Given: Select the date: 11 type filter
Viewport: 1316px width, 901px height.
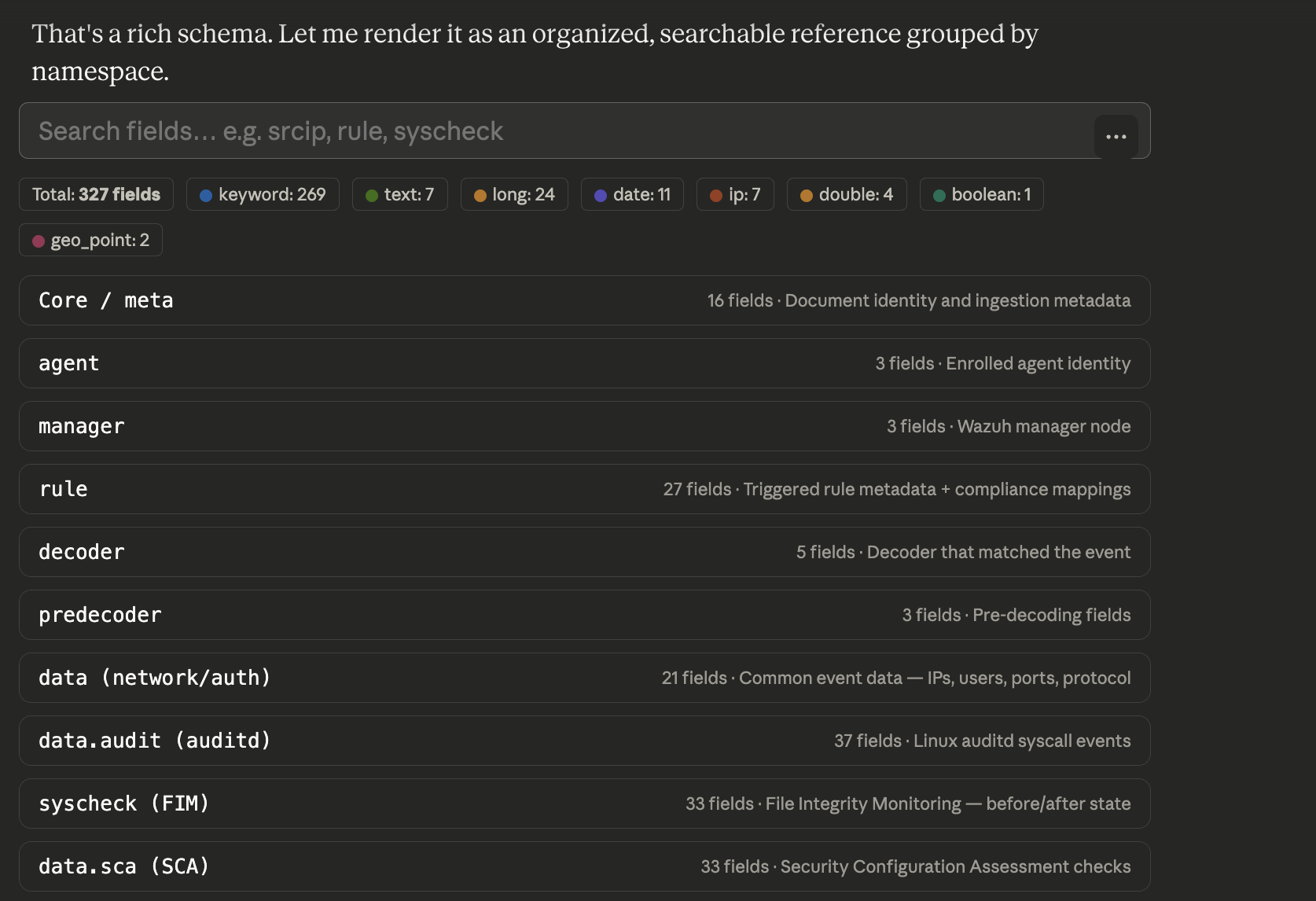Looking at the screenshot, I should [x=631, y=194].
